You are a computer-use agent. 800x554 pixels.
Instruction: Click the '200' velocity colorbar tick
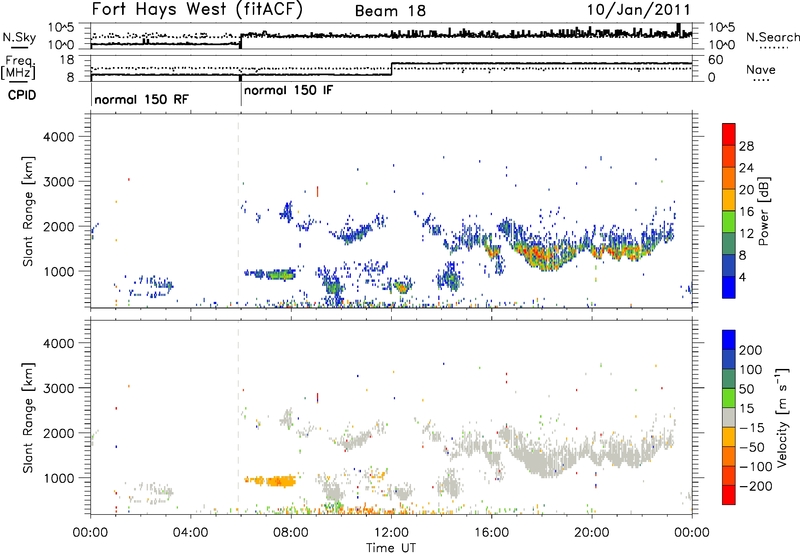pos(750,350)
